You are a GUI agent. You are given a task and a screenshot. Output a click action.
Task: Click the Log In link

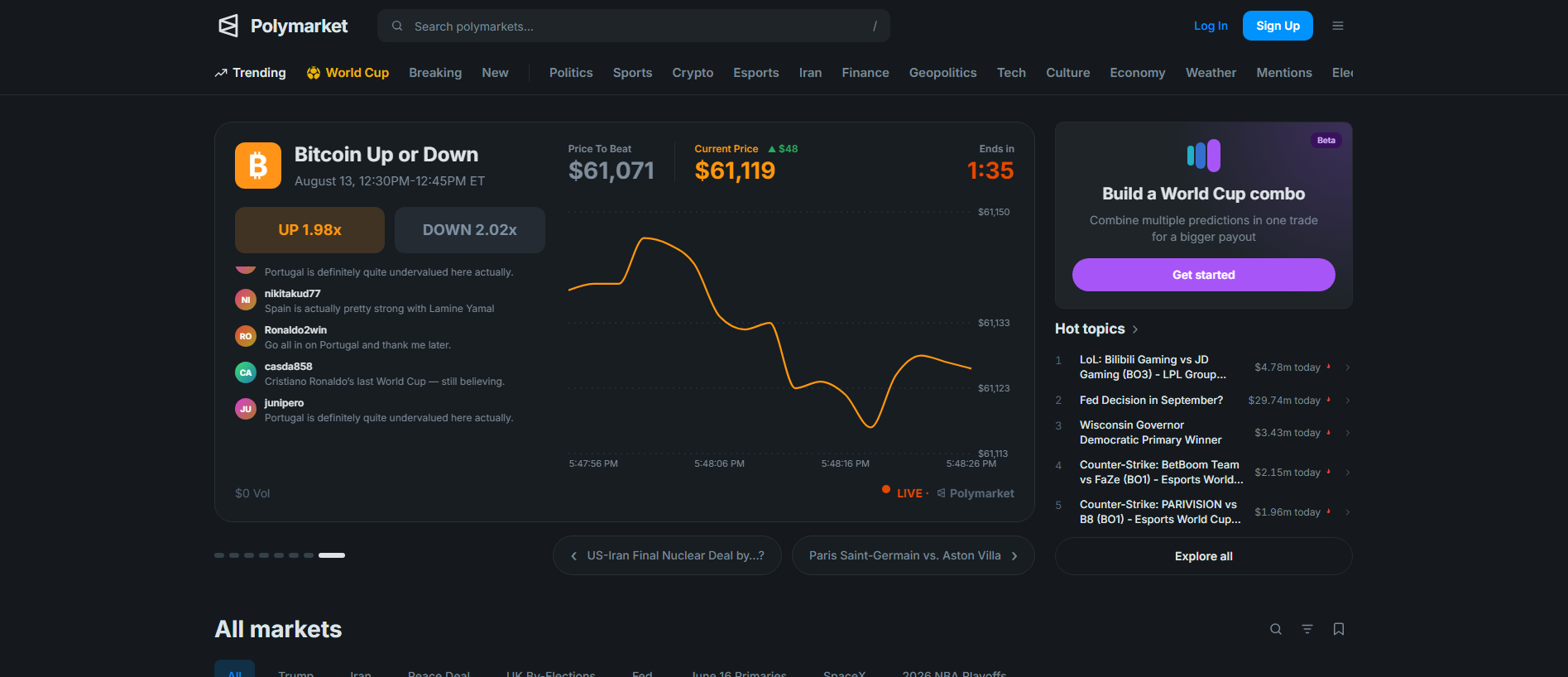tap(1211, 26)
